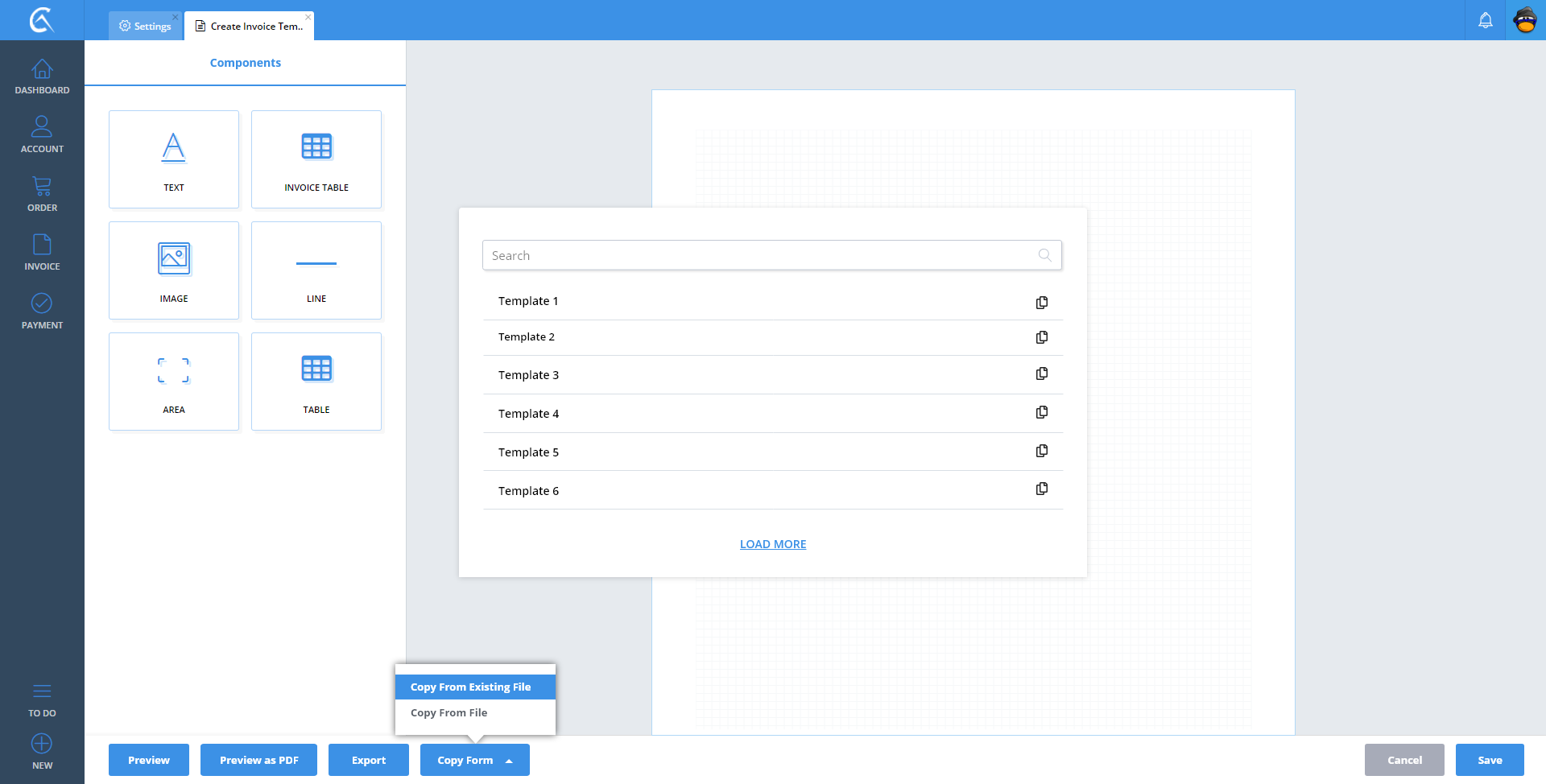This screenshot has width=1546, height=784.
Task: Add the Image component
Action: [174, 270]
